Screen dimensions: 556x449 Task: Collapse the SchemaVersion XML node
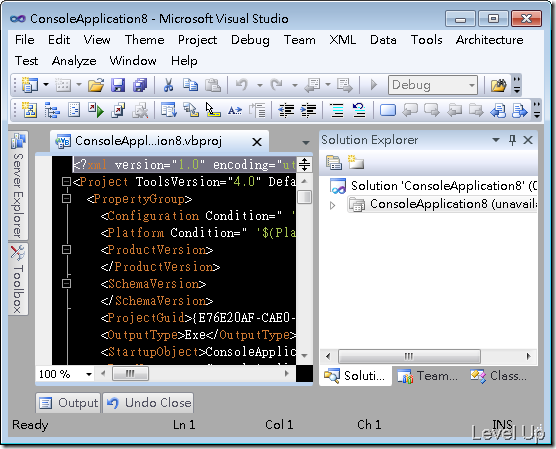point(66,284)
